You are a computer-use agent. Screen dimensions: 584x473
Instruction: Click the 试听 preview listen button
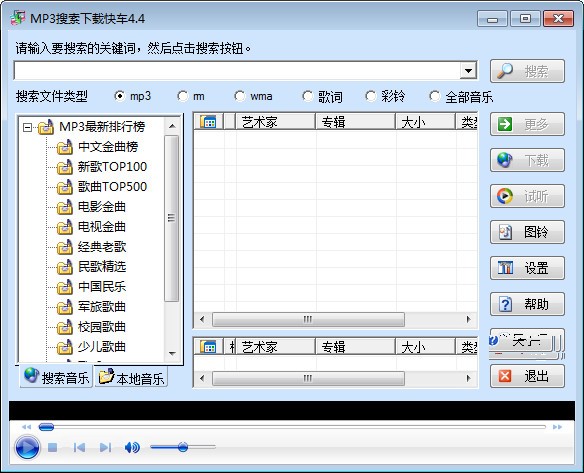527,196
